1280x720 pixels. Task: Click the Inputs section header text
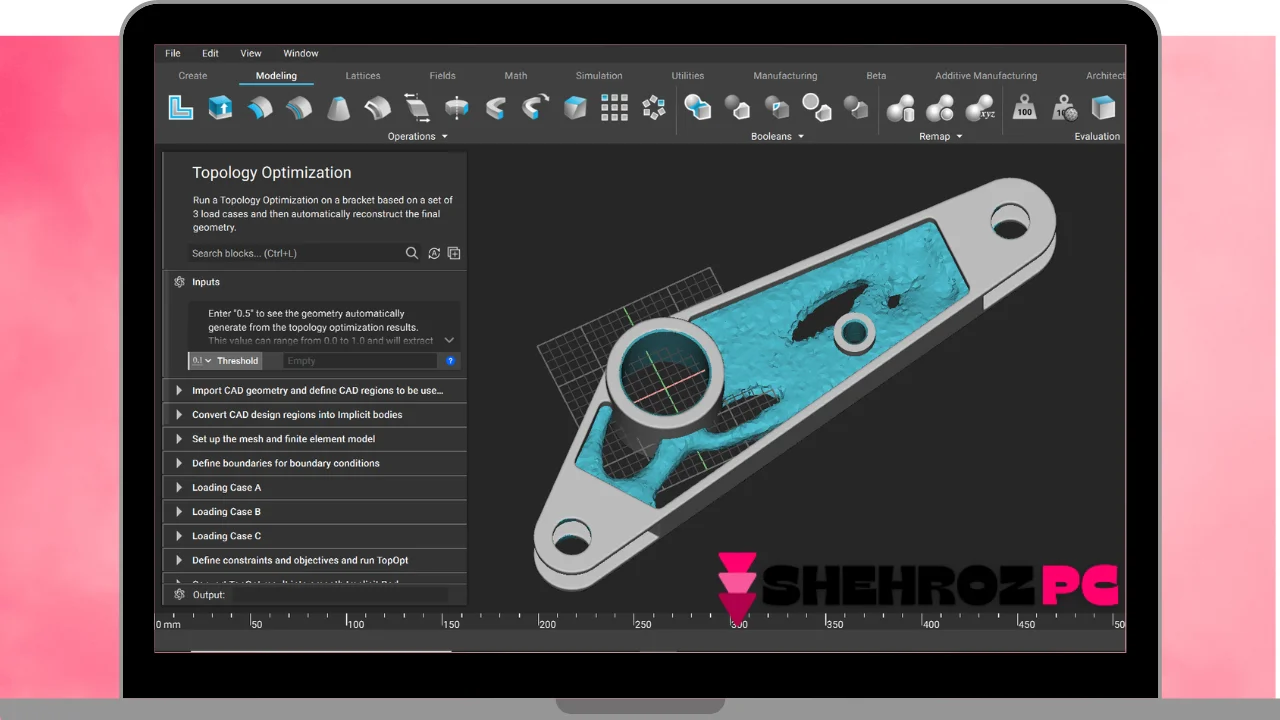click(x=206, y=282)
